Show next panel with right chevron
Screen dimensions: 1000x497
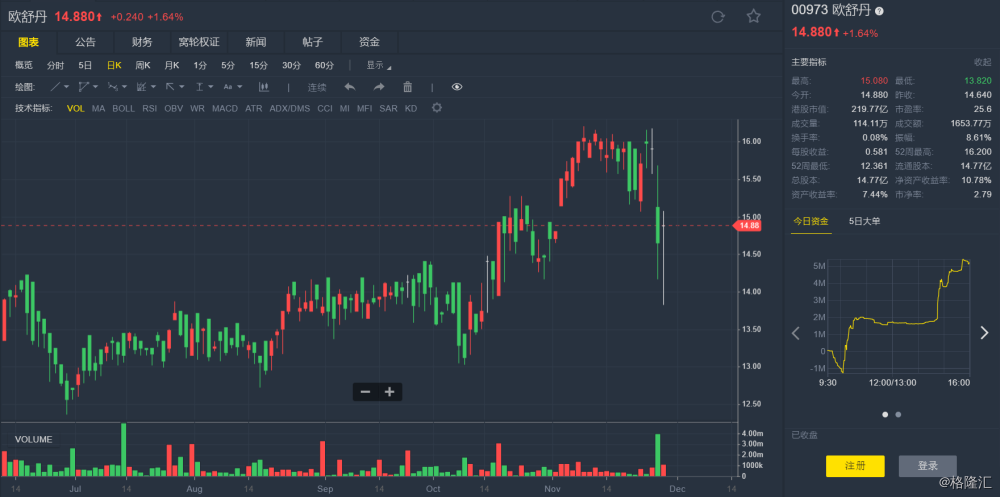click(984, 332)
